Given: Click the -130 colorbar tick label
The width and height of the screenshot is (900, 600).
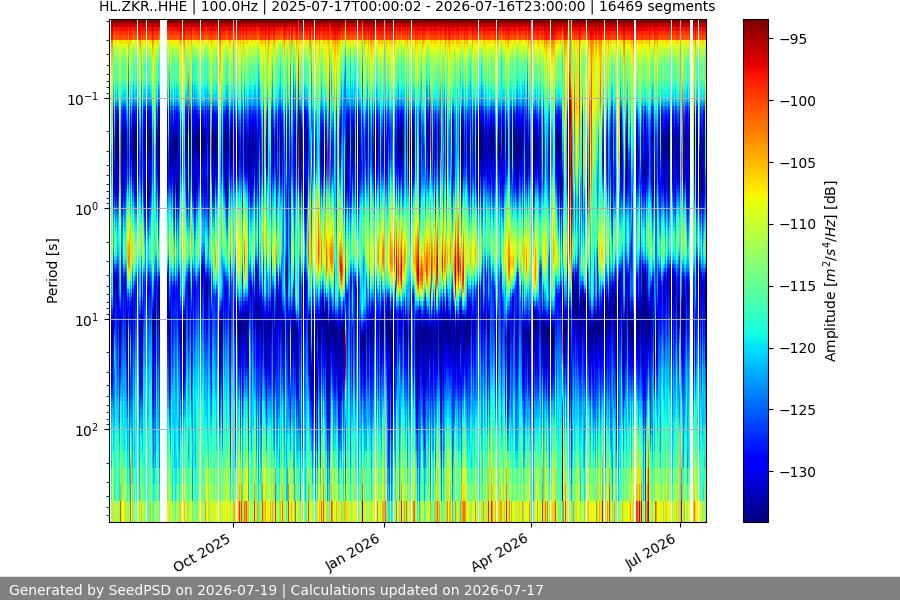Looking at the screenshot, I should [x=797, y=472].
